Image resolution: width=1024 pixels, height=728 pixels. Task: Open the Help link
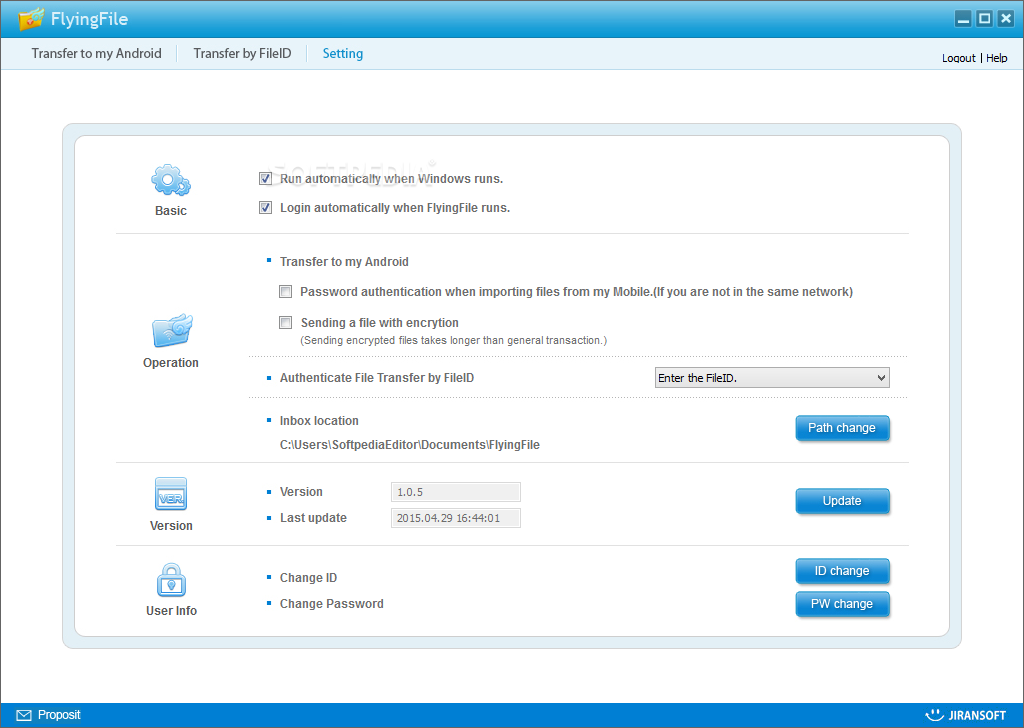pos(997,58)
